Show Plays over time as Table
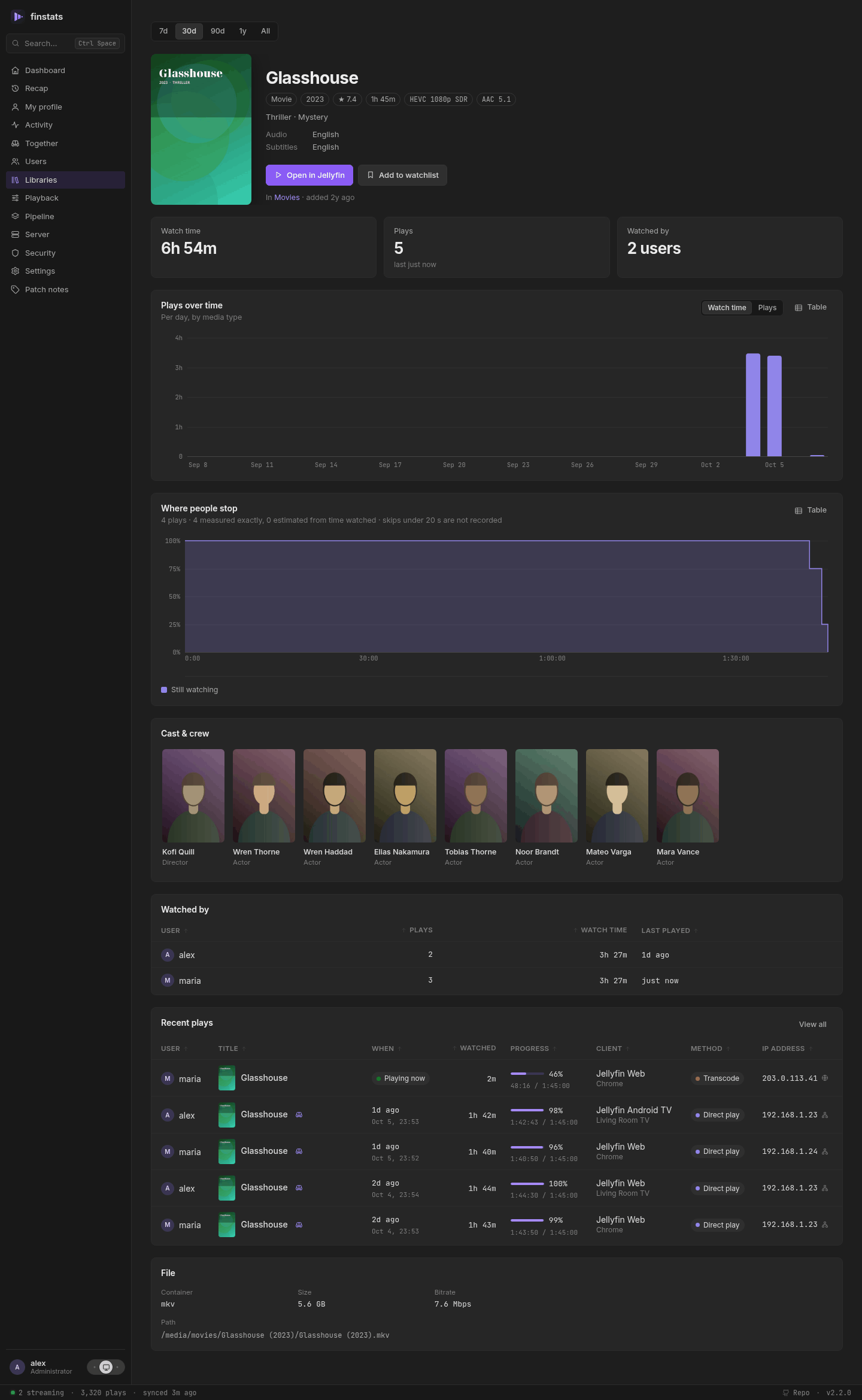Viewport: 862px width, 1400px height. tap(811, 307)
